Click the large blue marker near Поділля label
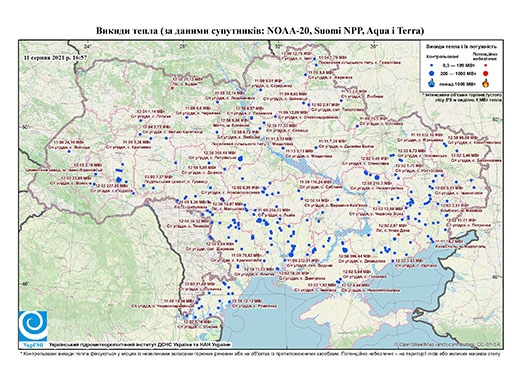The image size is (520, 368). point(119,179)
